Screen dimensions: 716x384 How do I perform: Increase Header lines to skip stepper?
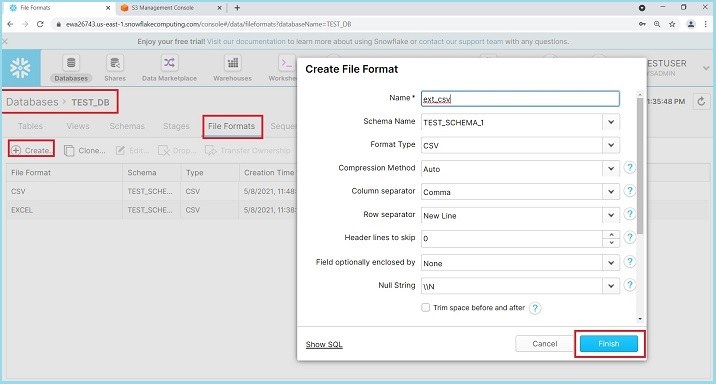point(611,235)
